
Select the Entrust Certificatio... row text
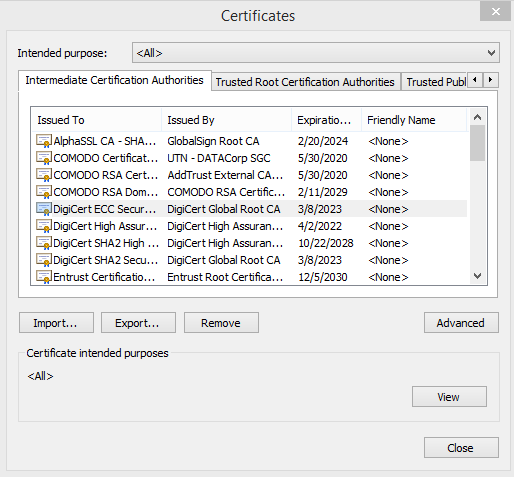coord(104,277)
